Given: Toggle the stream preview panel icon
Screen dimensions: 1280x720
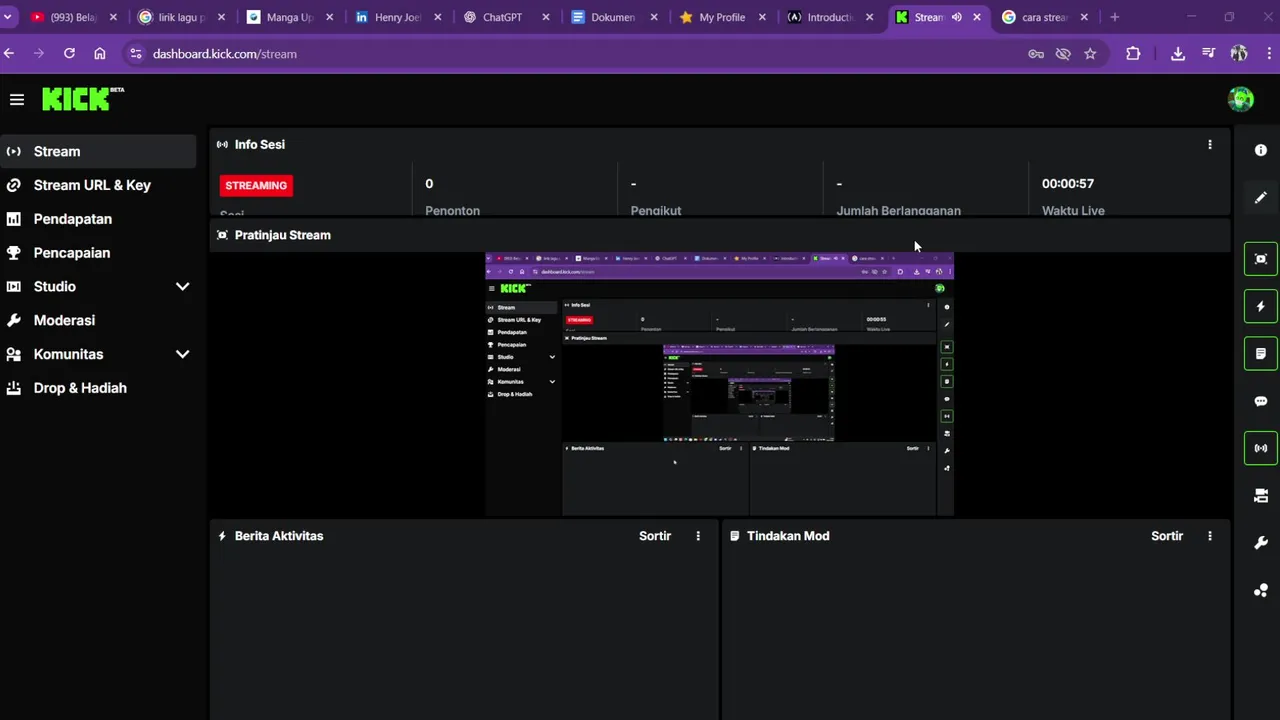Looking at the screenshot, I should click(1261, 259).
